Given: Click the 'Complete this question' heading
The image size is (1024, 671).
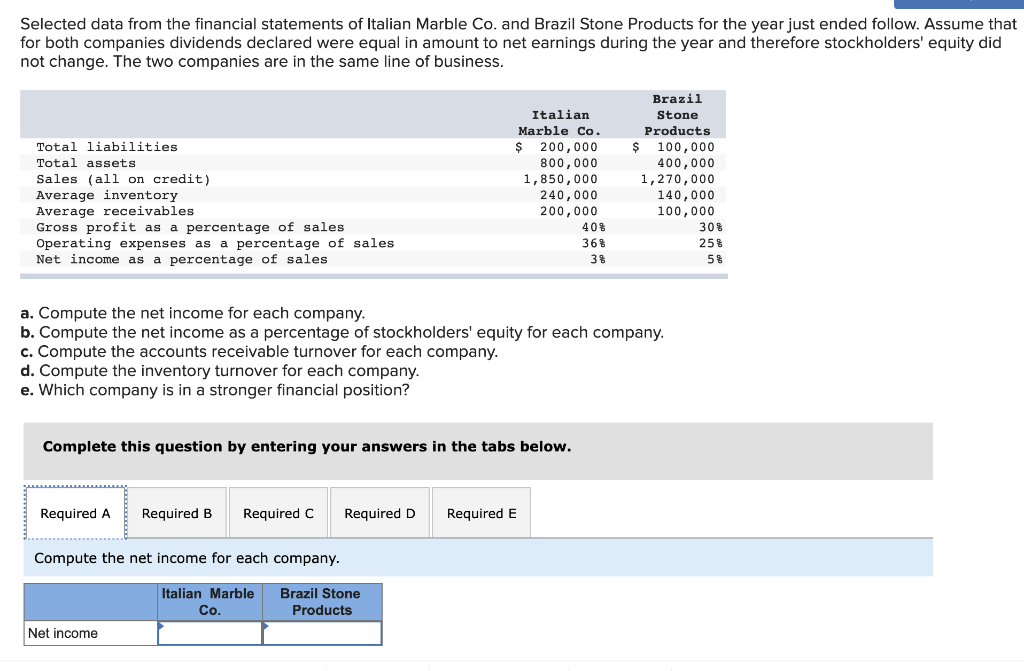Looking at the screenshot, I should (x=307, y=446).
